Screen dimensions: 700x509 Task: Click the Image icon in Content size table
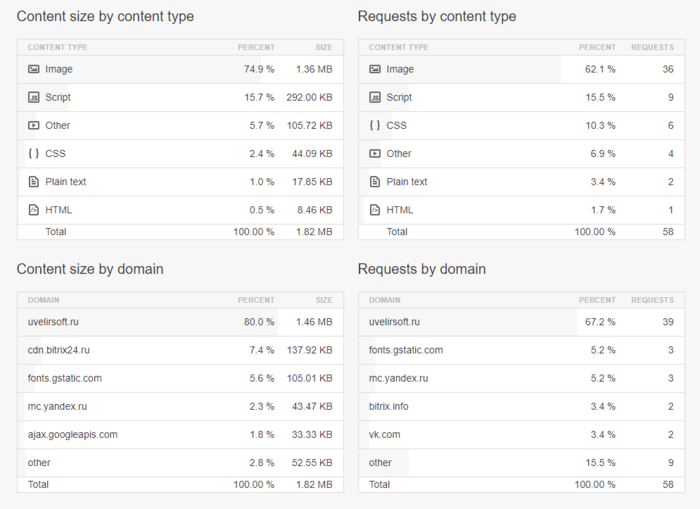[x=33, y=69]
